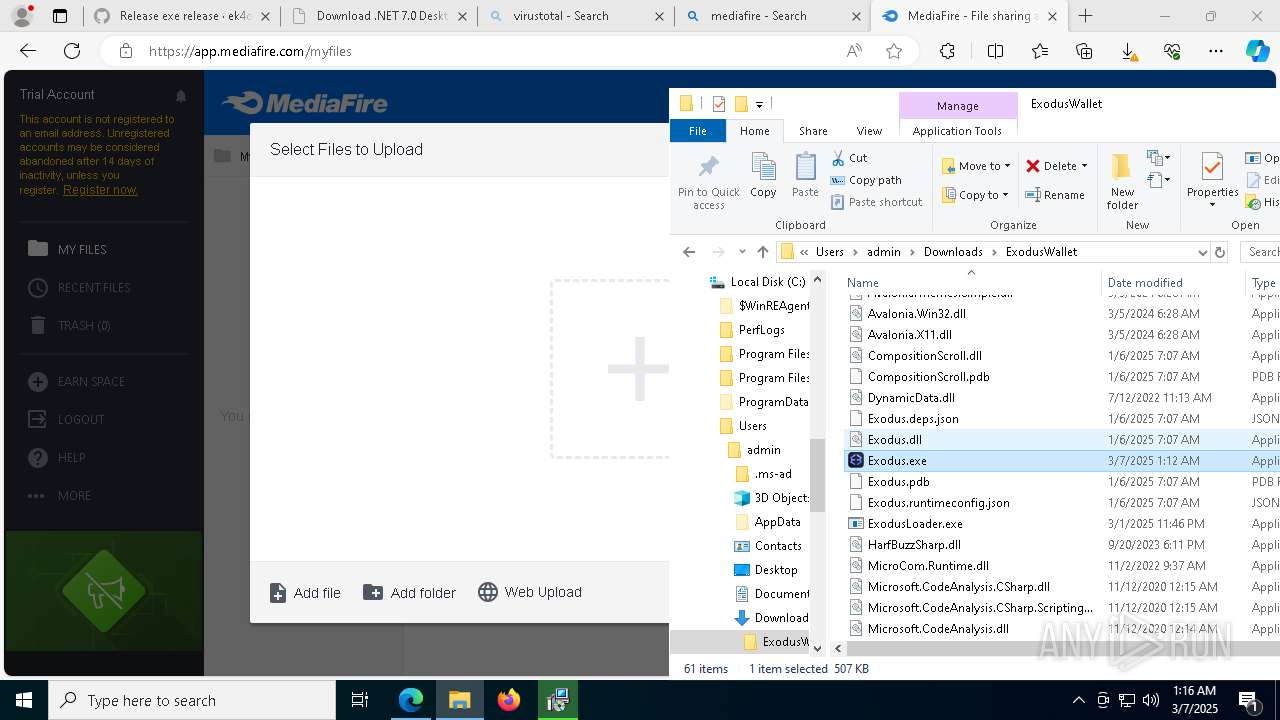Viewport: 1280px width, 720px height.
Task: Open Customize Quick Access Toolbar dropdown
Action: click(x=760, y=104)
